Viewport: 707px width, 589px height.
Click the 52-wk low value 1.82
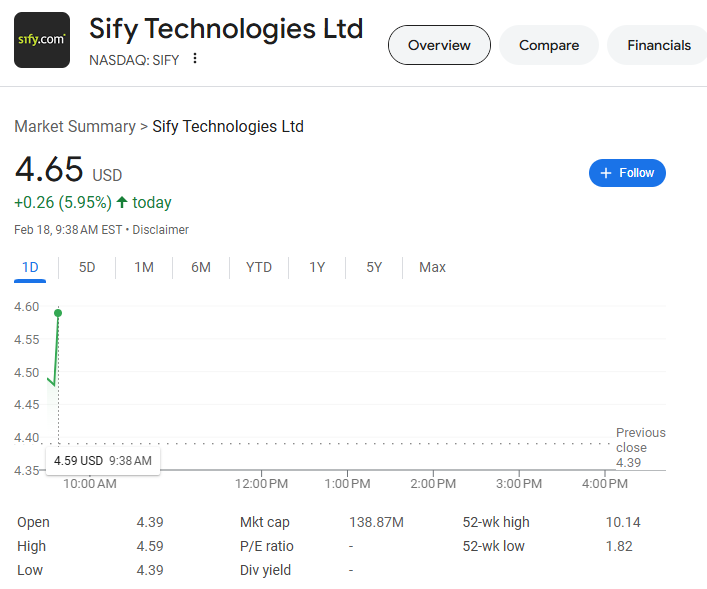619,546
